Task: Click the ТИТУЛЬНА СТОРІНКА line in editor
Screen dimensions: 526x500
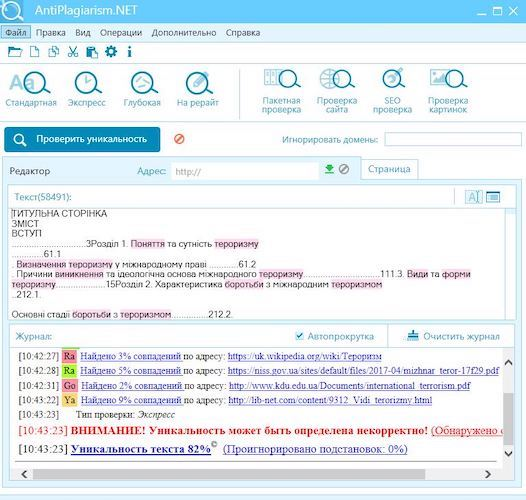Action: (x=60, y=213)
